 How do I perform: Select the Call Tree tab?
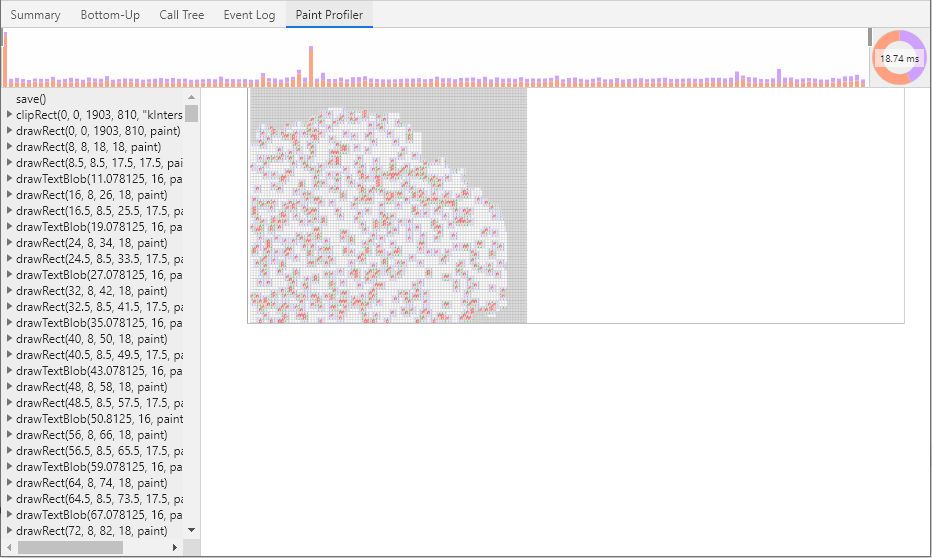(x=181, y=15)
